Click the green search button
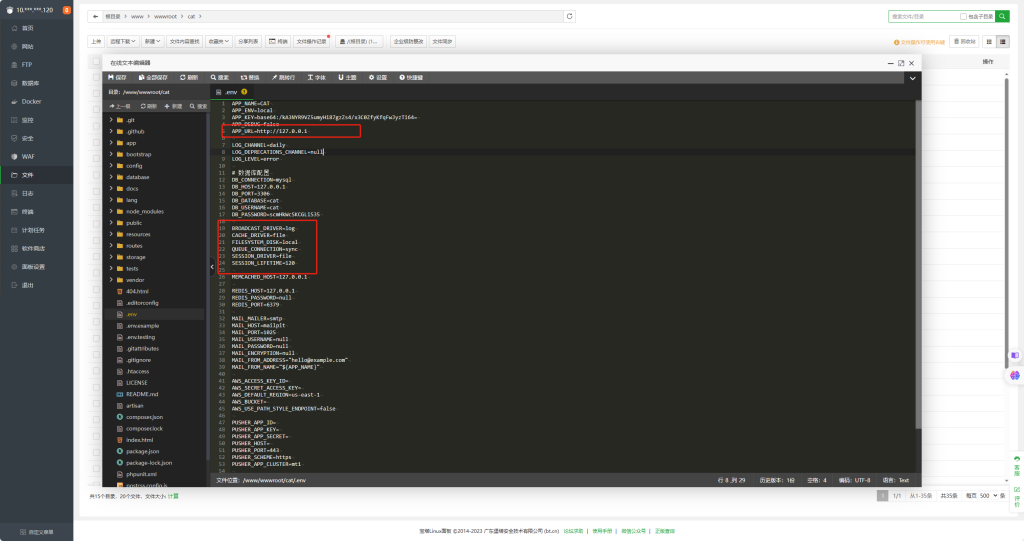Screen dimensions: 1024x541 coord(1002,16)
